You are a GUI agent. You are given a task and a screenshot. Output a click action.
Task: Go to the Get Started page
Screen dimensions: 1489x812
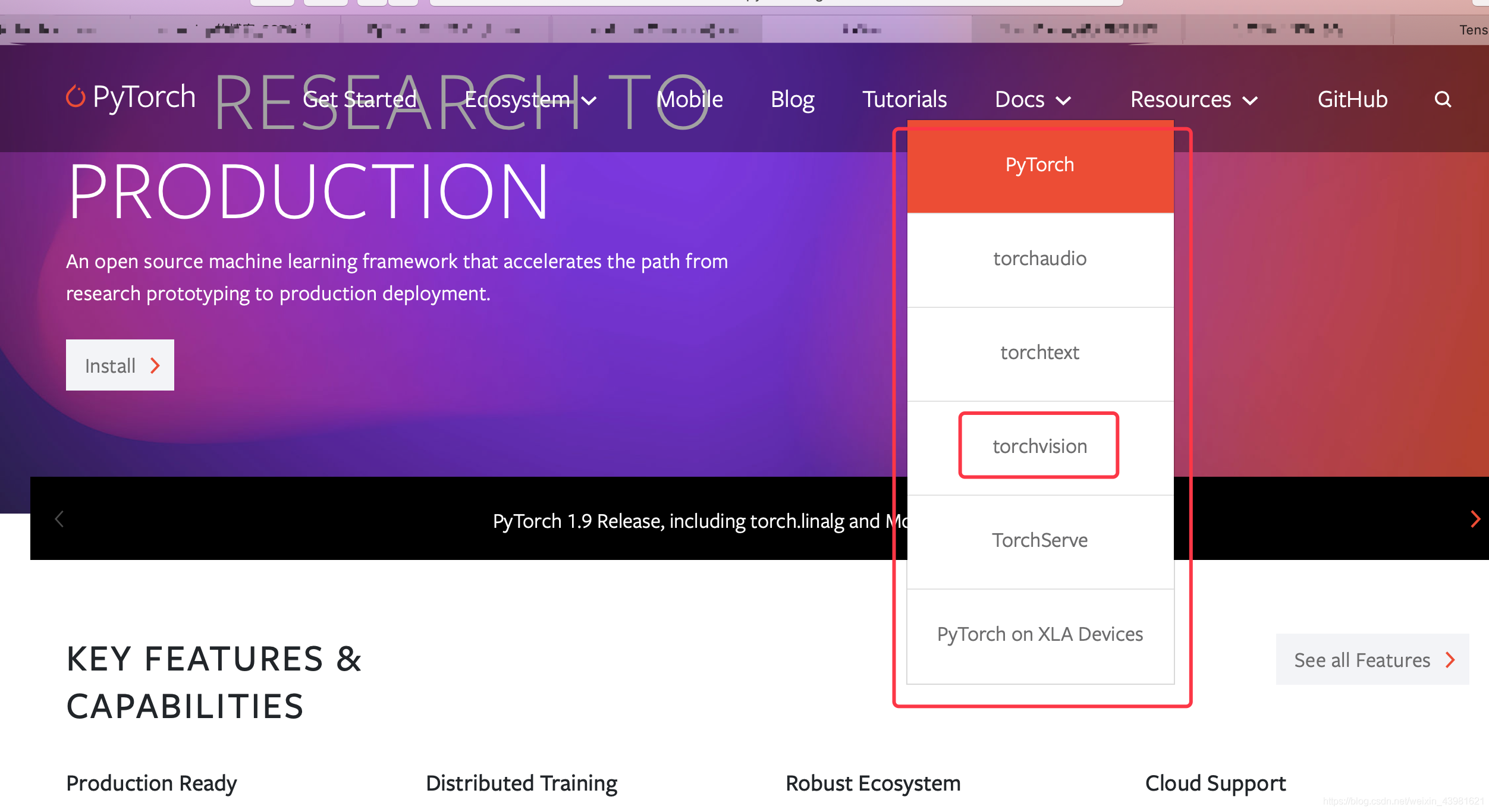point(360,99)
